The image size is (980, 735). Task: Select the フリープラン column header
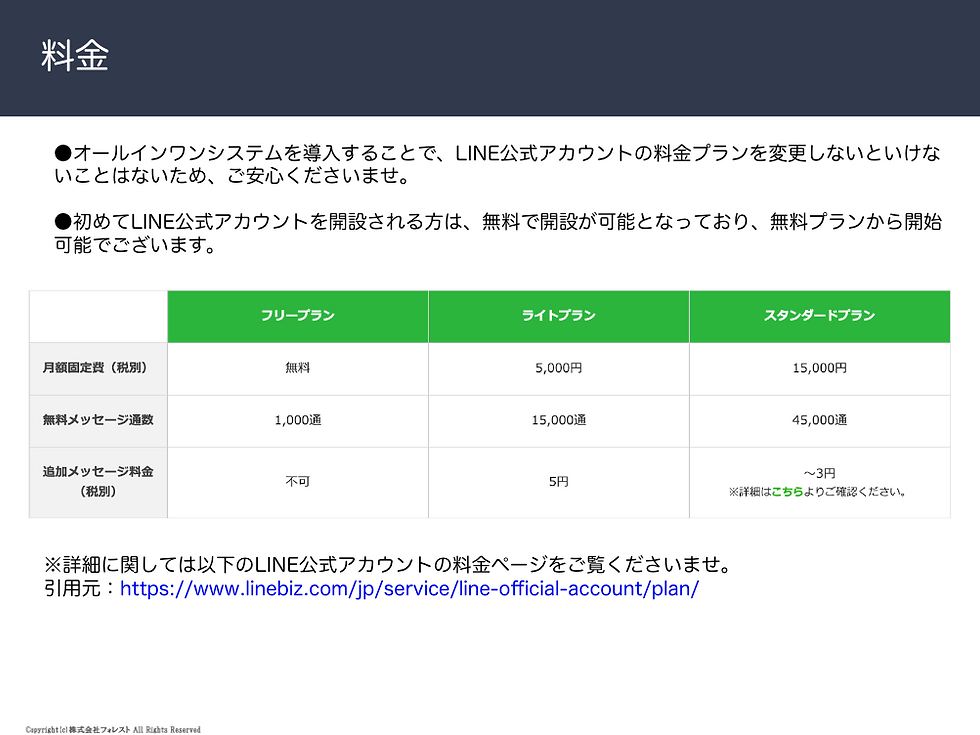click(x=297, y=316)
